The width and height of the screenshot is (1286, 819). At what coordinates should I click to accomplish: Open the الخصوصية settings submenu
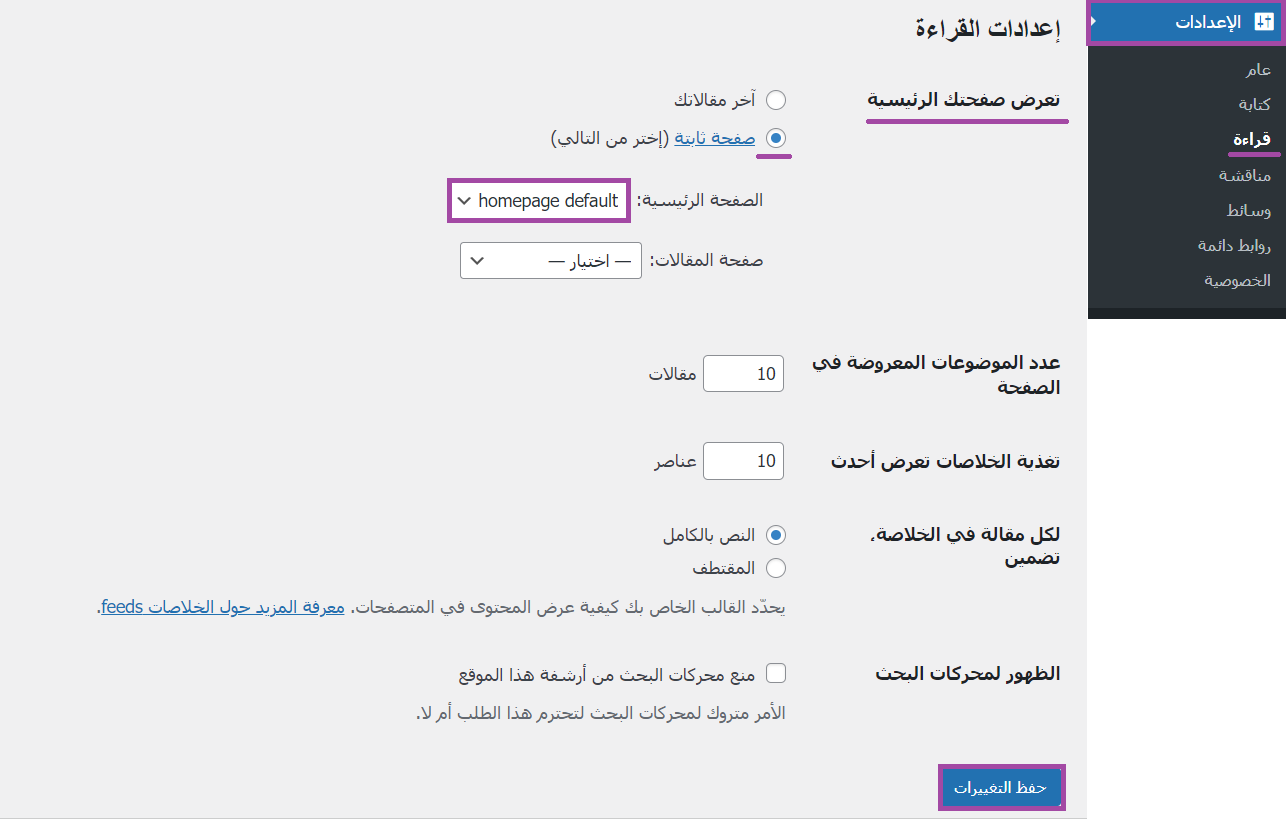point(1238,281)
